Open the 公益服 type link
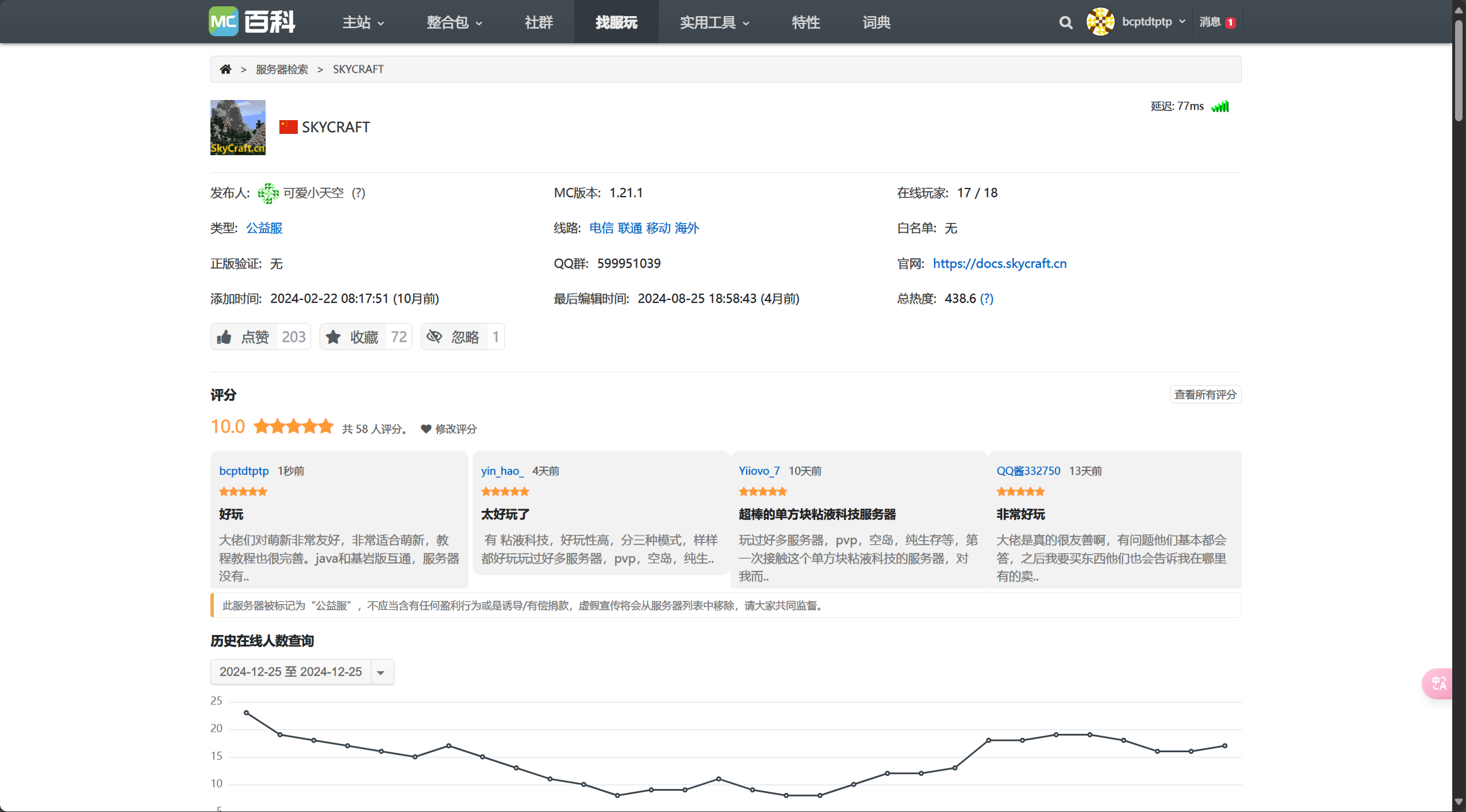1466x812 pixels. (264, 228)
